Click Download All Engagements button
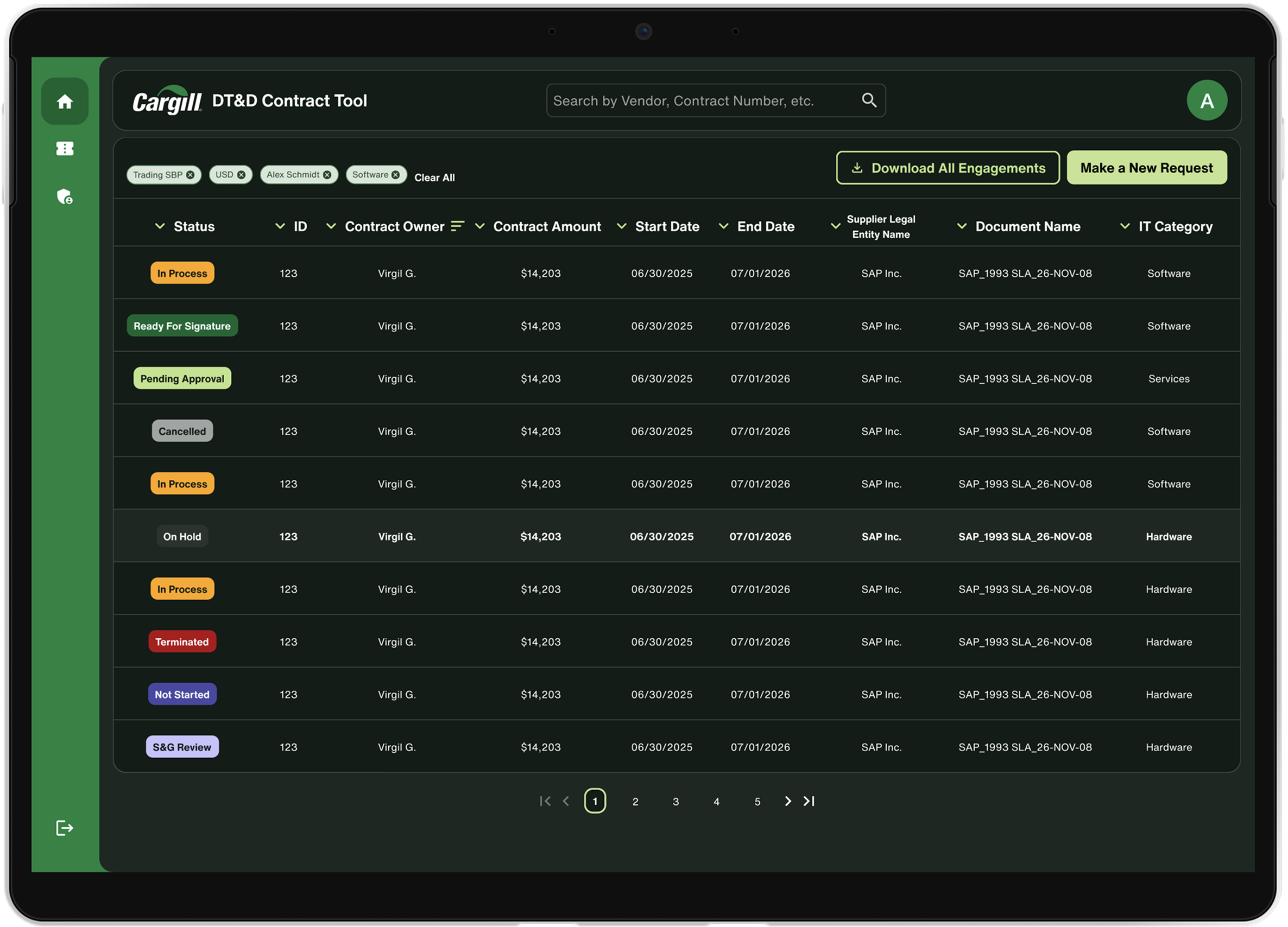The image size is (1288, 927). coord(948,168)
